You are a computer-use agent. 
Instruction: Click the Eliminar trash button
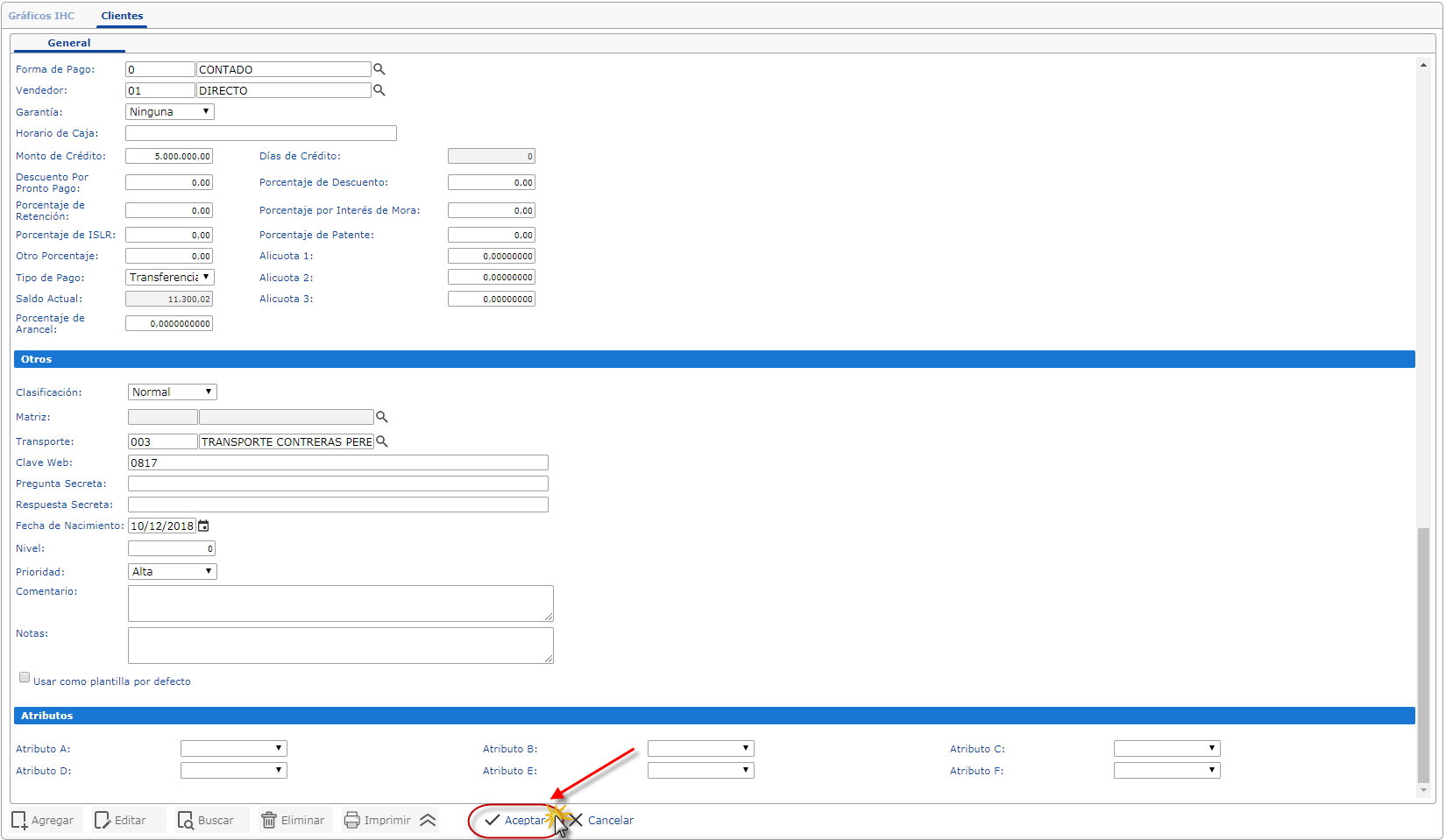[x=294, y=820]
